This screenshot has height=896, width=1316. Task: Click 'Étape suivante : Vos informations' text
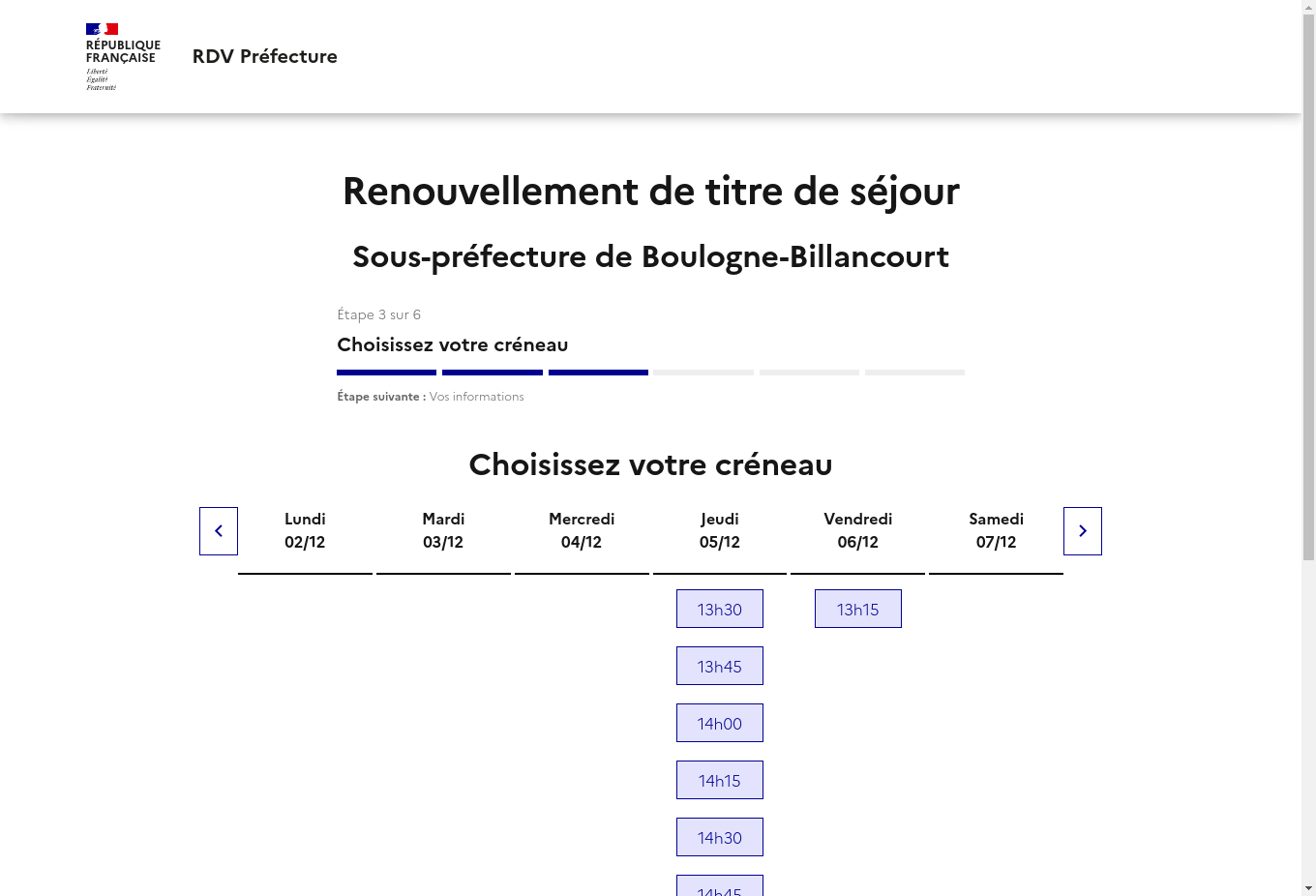[x=431, y=396]
